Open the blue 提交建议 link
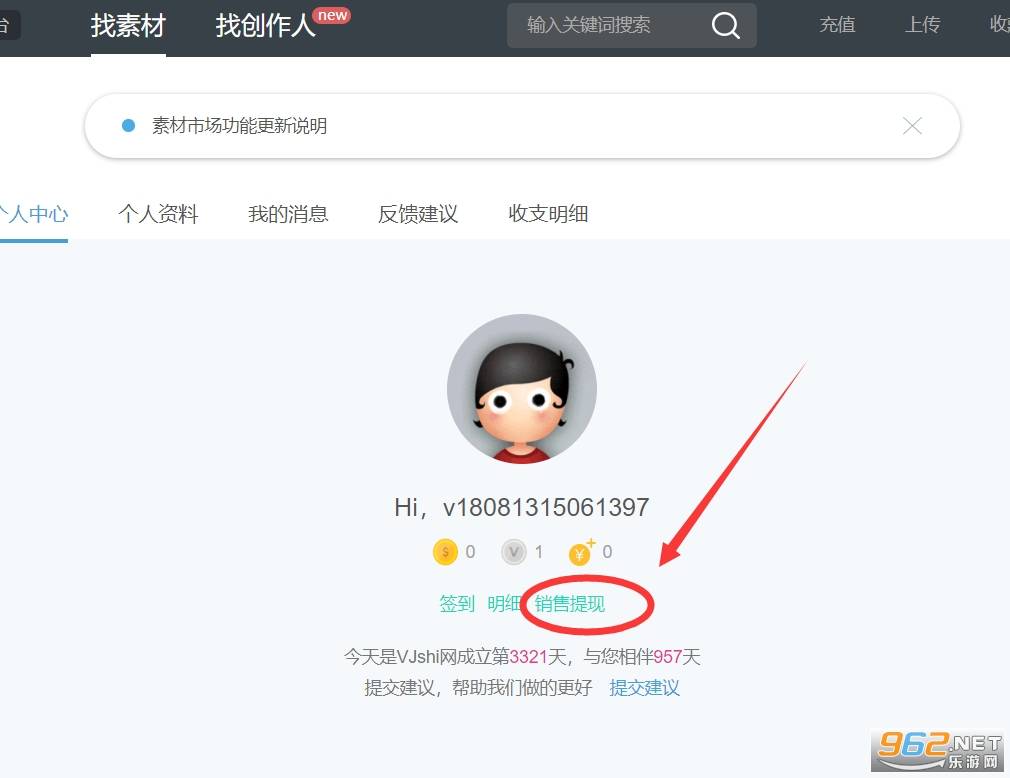 point(644,688)
